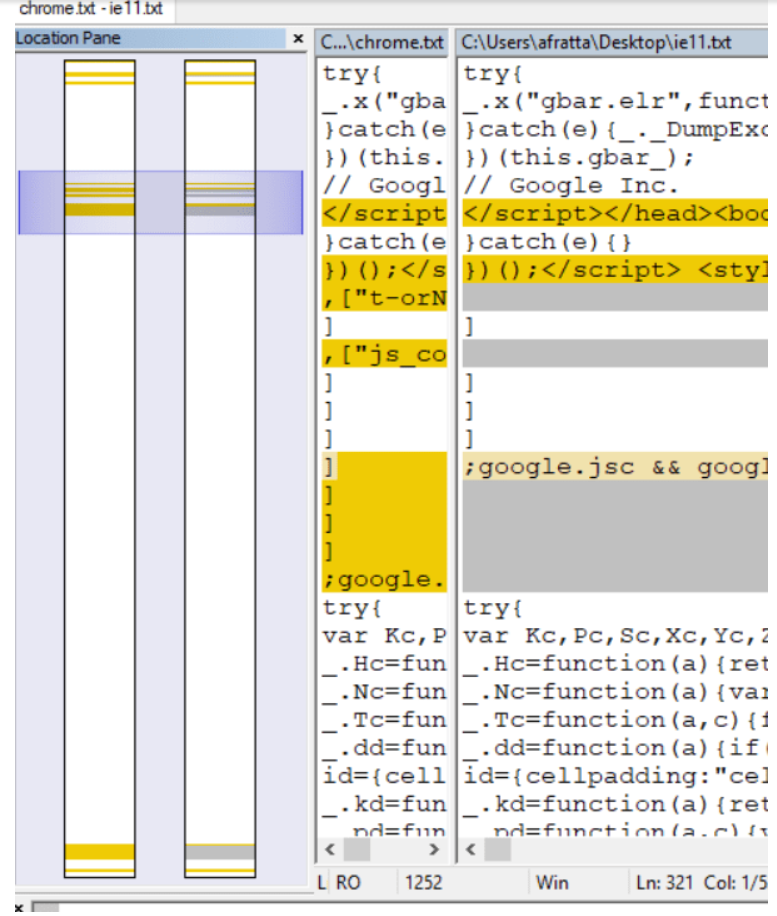Click the '})(this.gbar_);' line in ie11.txt

615,158
